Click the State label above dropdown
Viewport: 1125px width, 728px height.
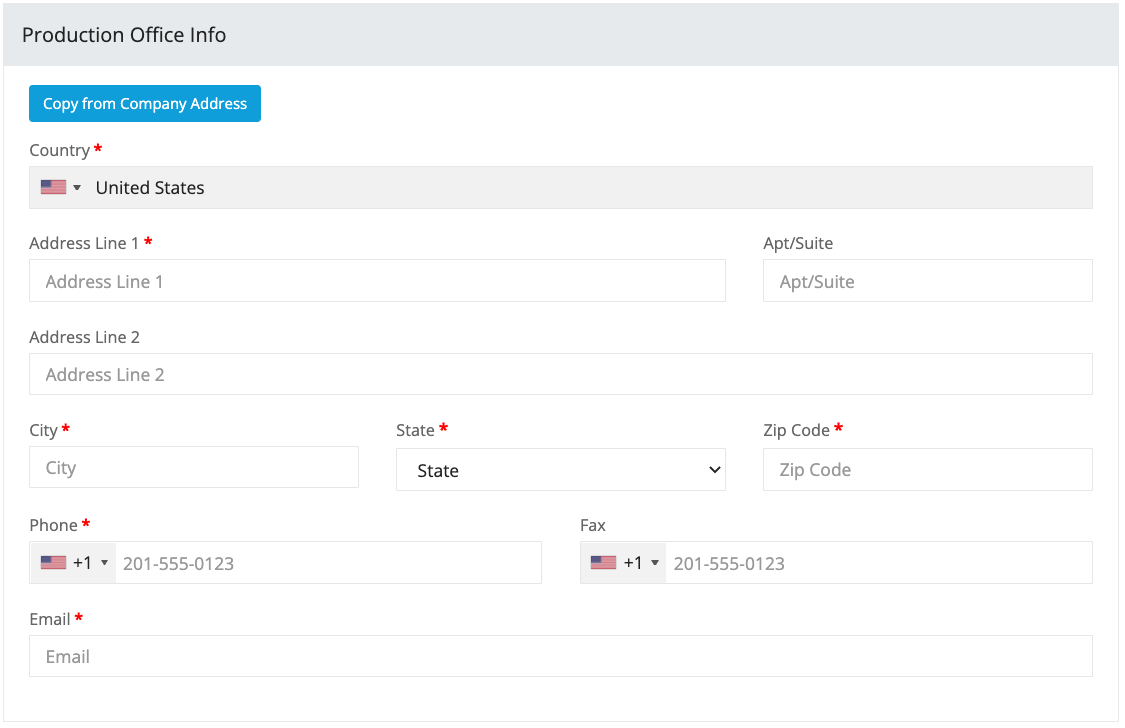pos(415,430)
